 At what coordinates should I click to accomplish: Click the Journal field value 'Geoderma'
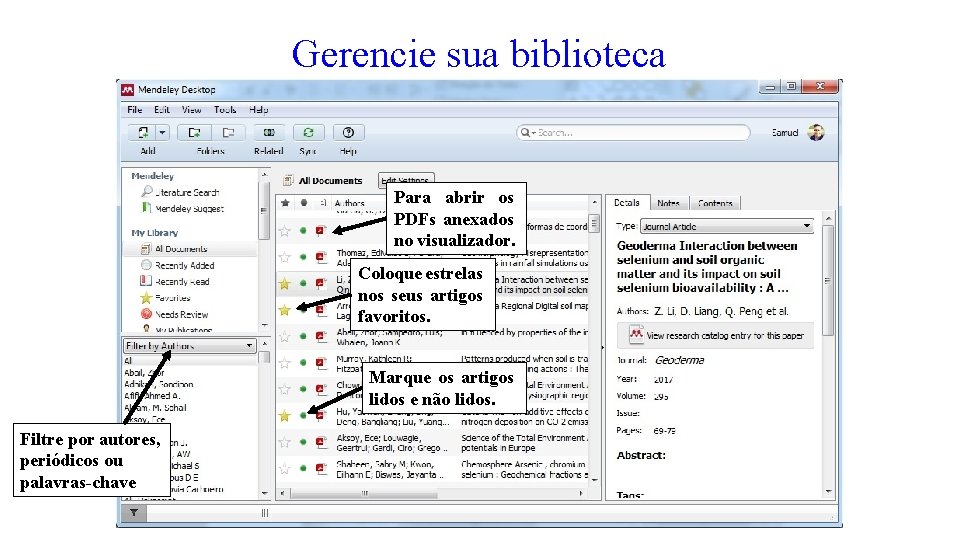click(x=680, y=360)
